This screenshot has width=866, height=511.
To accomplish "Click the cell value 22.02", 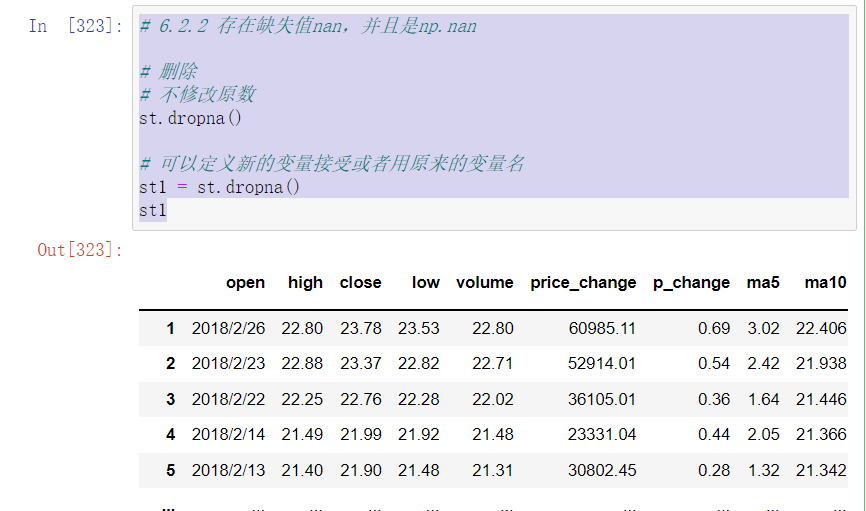I will coord(493,399).
